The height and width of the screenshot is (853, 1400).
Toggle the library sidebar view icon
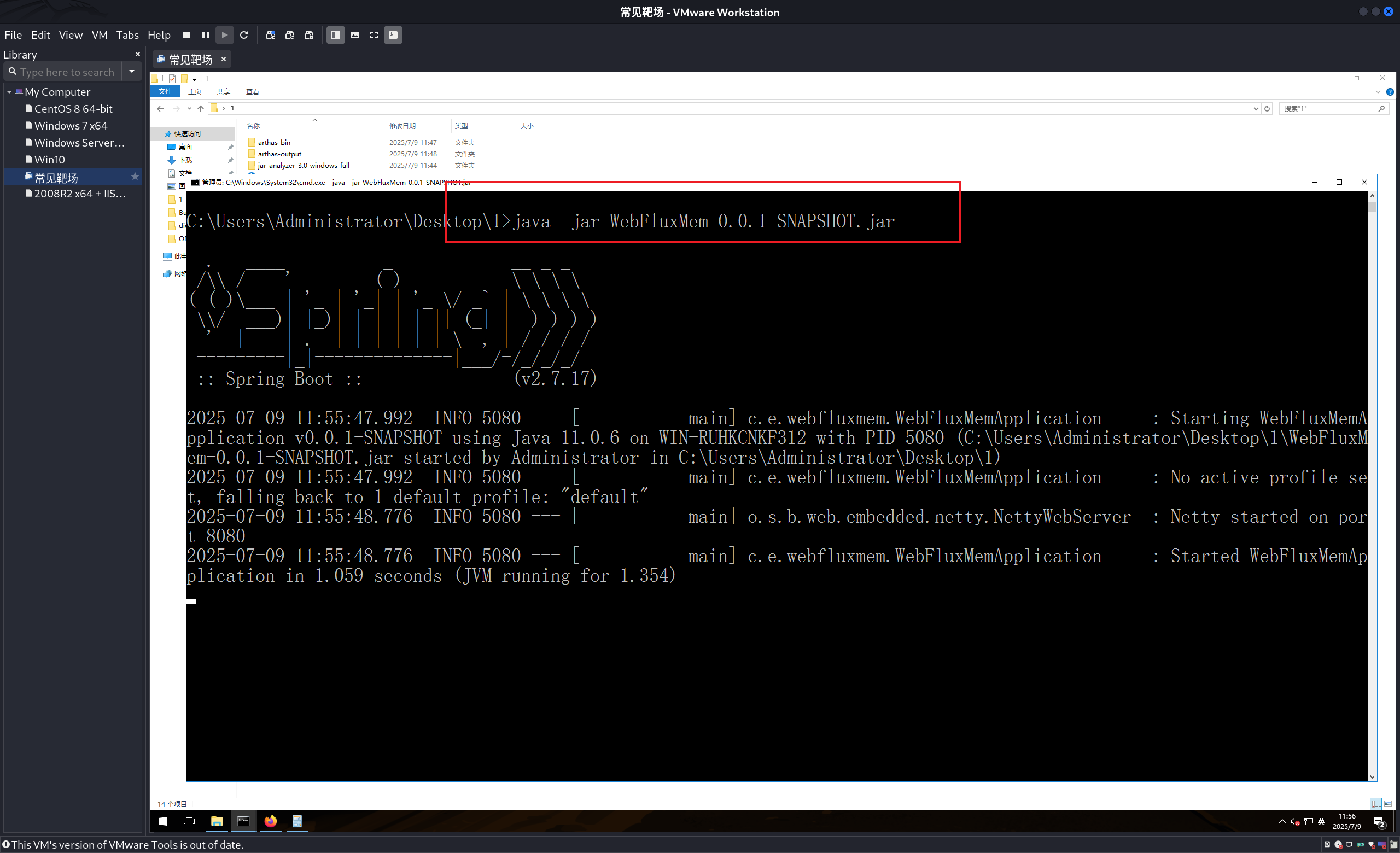click(x=336, y=35)
